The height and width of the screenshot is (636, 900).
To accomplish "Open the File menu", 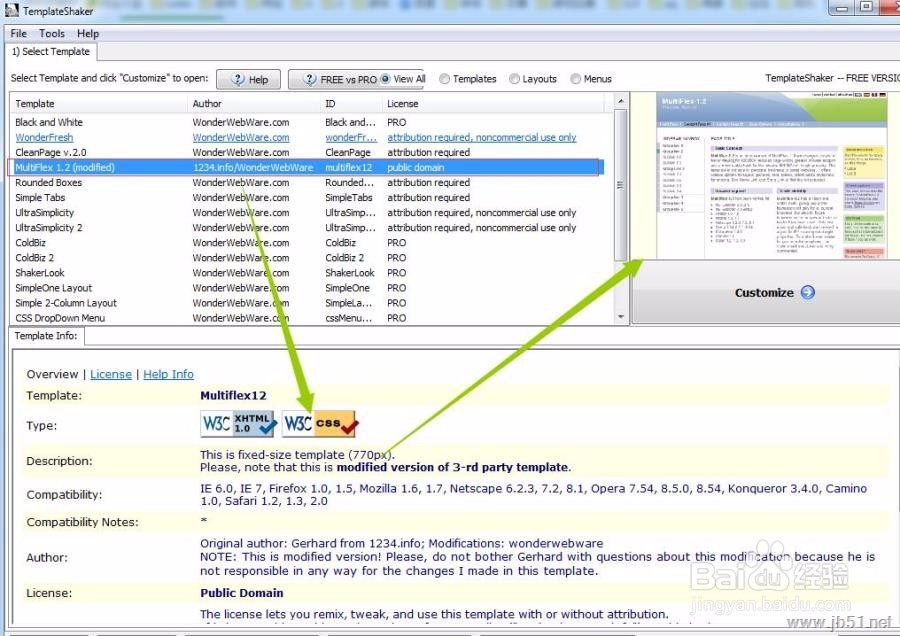I will [x=18, y=33].
